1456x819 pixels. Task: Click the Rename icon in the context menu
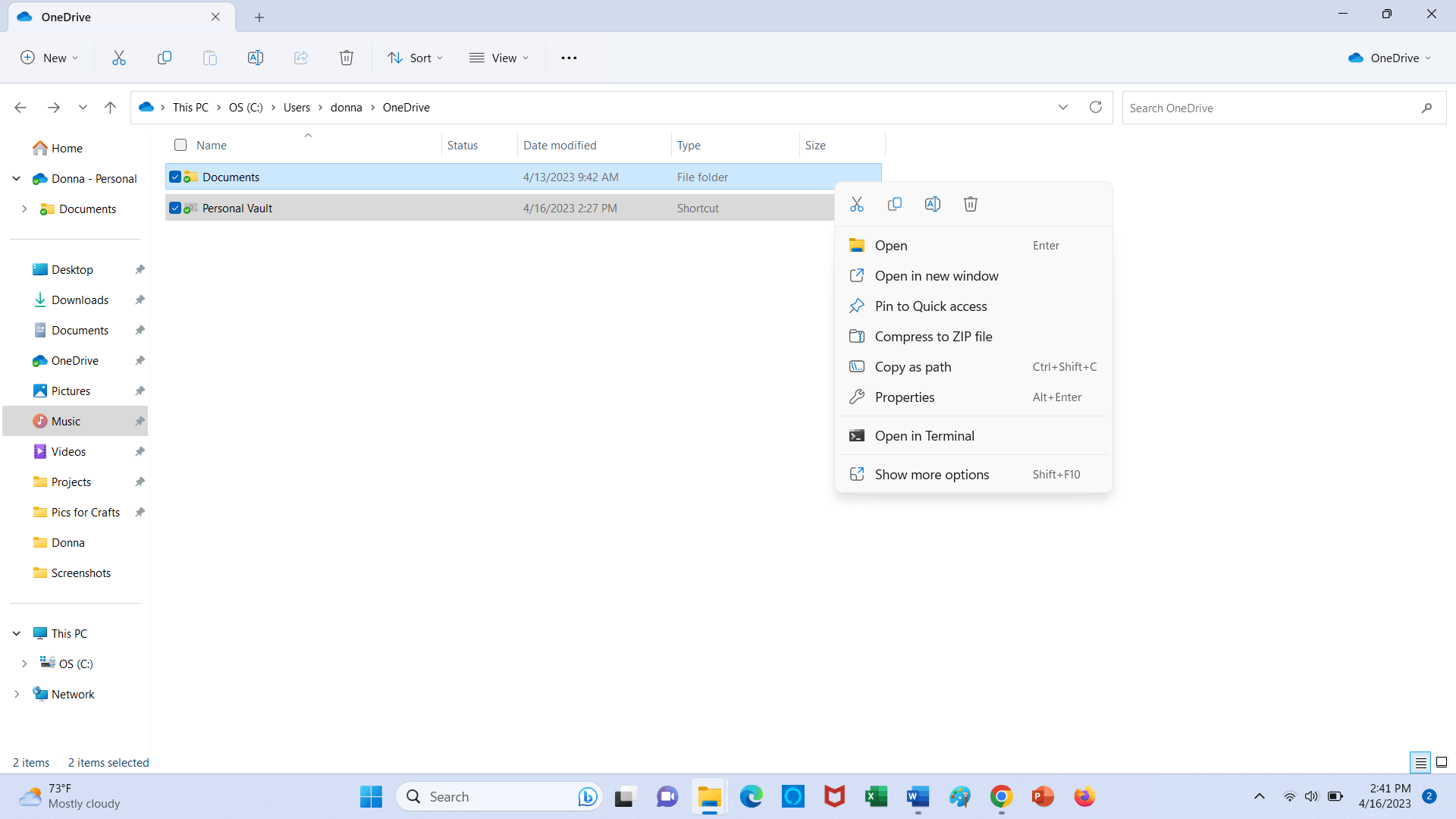(933, 204)
